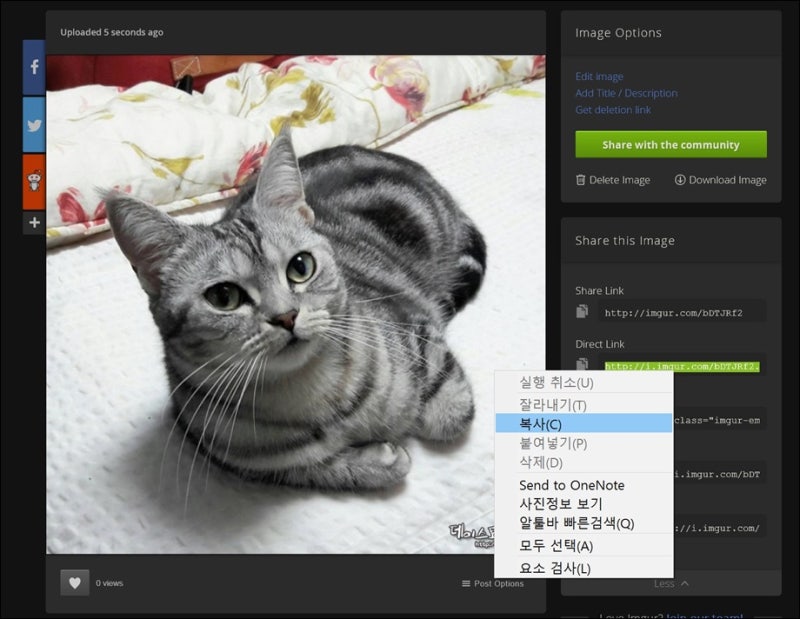
Task: Collapse share section with Less chevron
Action: click(x=671, y=583)
